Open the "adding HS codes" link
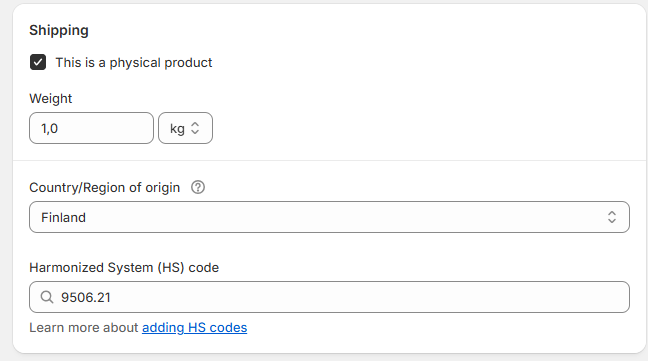This screenshot has width=648, height=361. [195, 328]
